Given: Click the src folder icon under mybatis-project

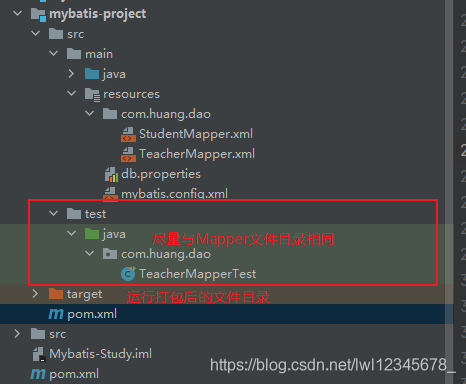Looking at the screenshot, I should (x=56, y=34).
